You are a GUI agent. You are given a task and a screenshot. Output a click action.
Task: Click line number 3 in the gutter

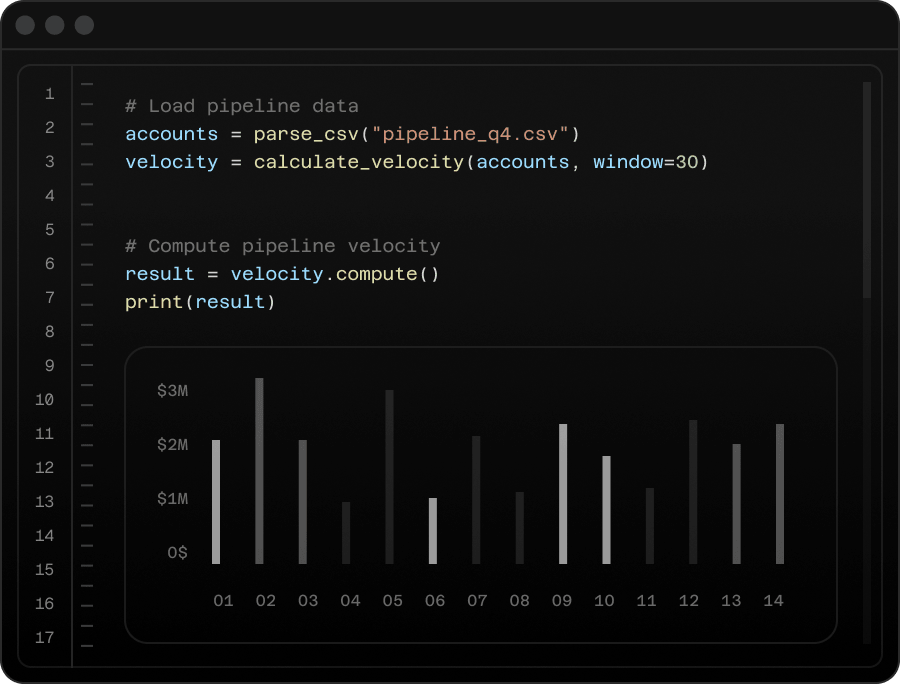[50, 161]
